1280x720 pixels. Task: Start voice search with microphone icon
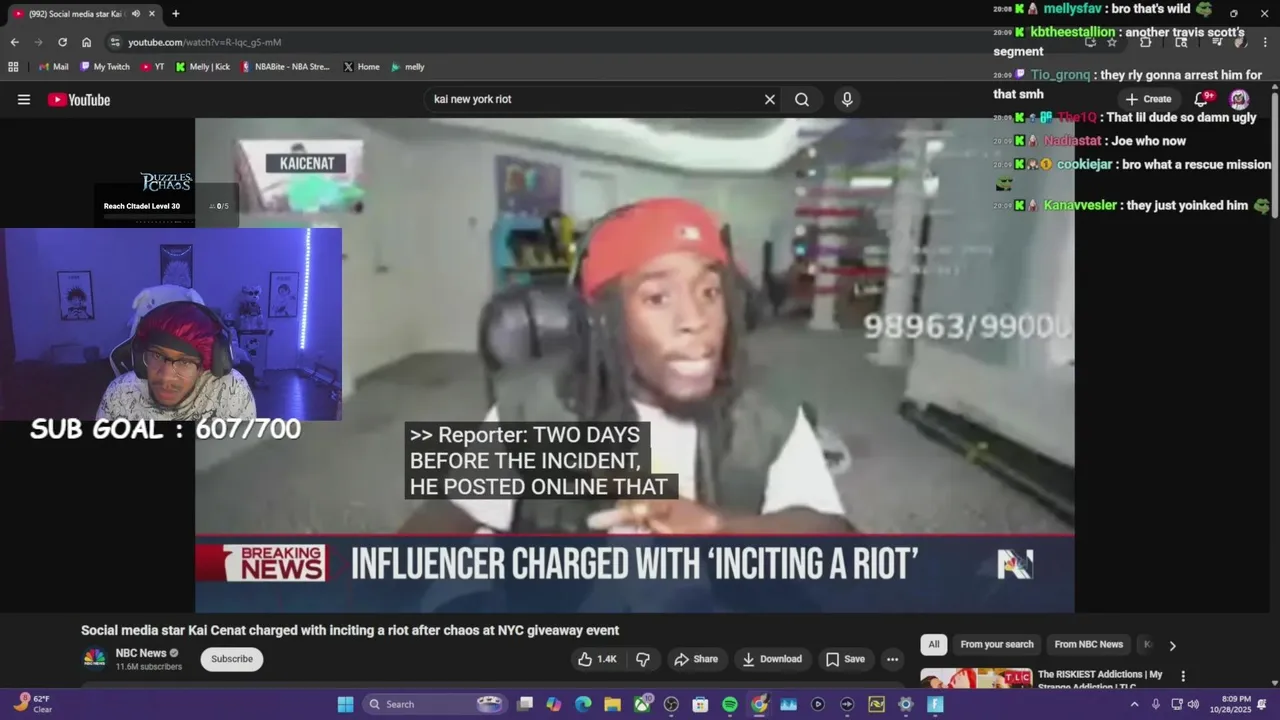[x=847, y=99]
